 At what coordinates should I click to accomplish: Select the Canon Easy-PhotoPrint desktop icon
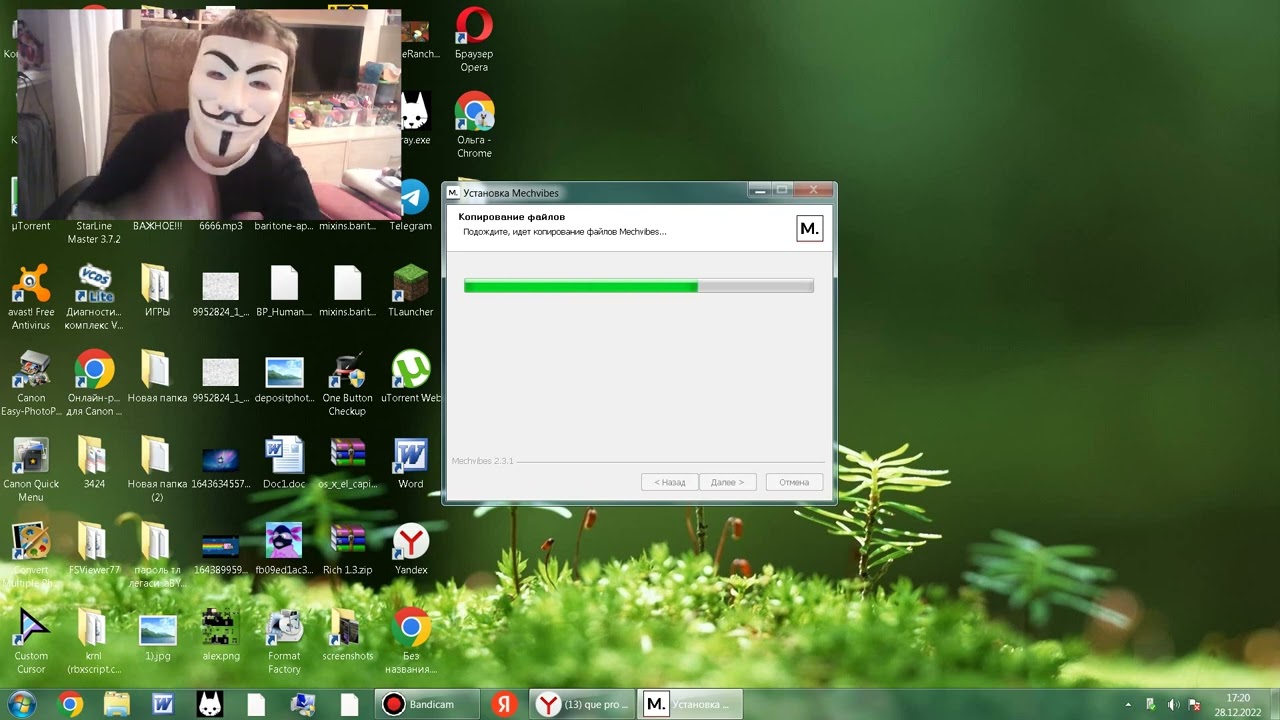[31, 384]
